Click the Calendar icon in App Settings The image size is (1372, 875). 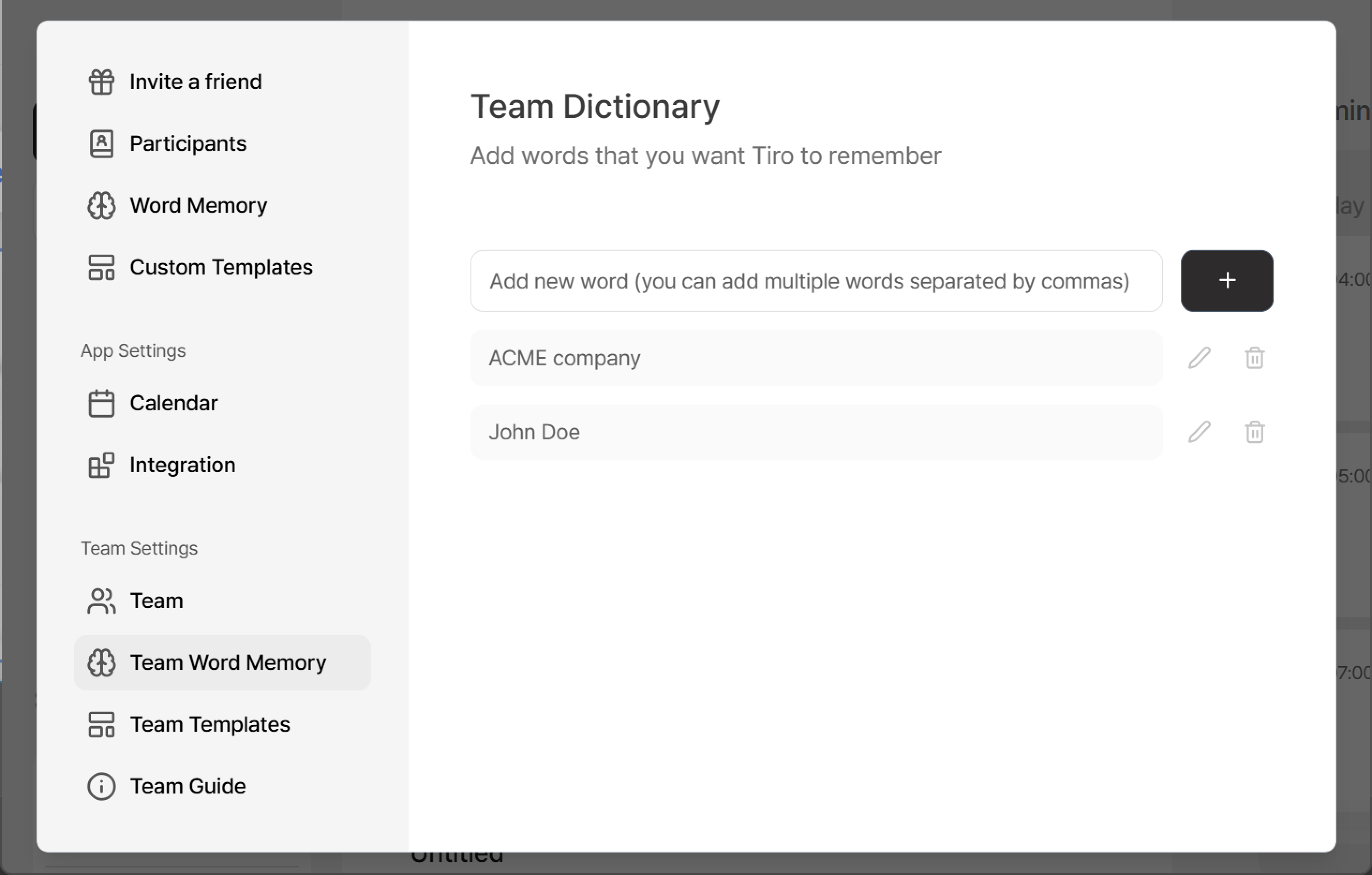pos(101,403)
